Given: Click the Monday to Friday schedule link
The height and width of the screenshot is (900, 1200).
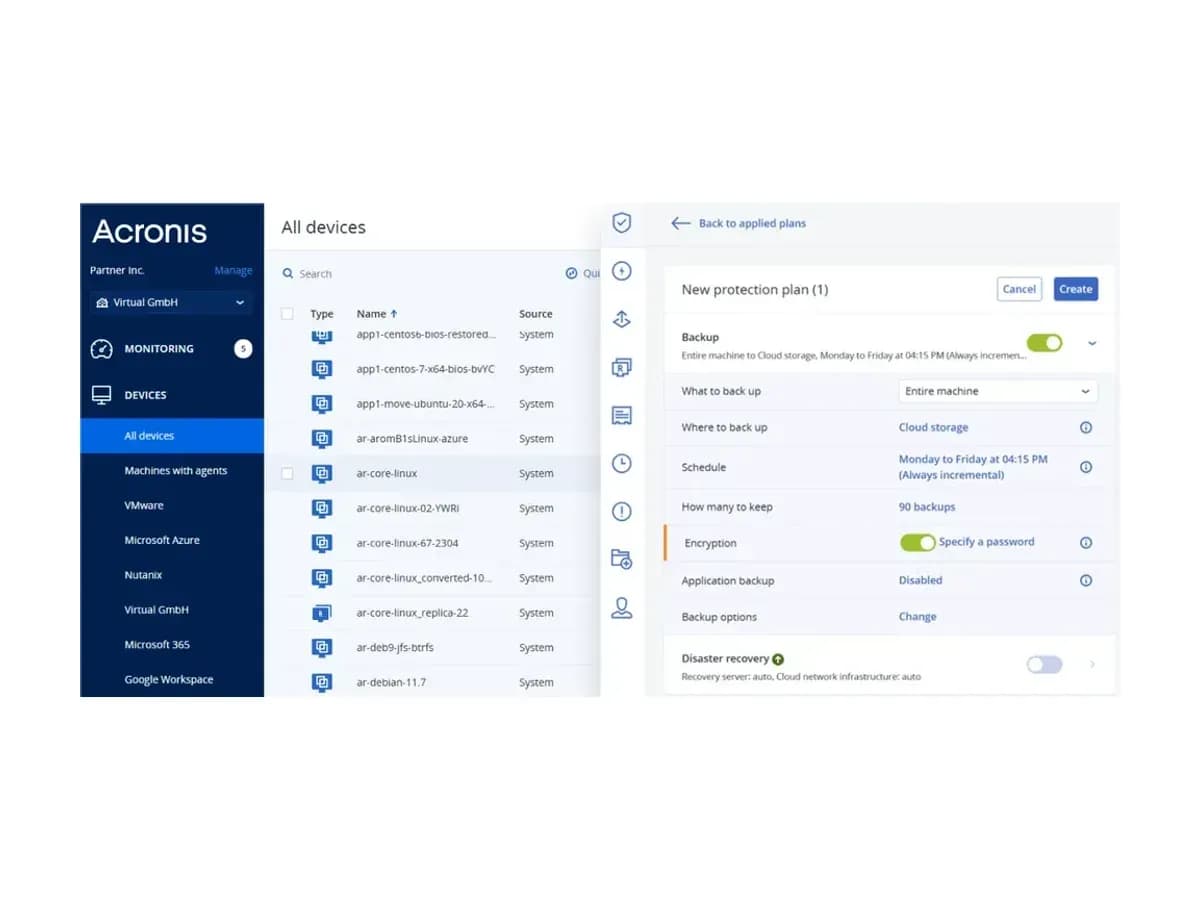Looking at the screenshot, I should (973, 467).
